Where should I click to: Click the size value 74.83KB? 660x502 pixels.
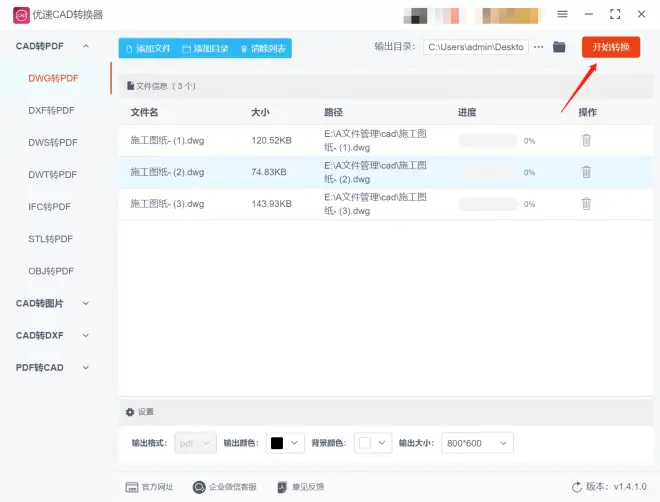tap(269, 172)
